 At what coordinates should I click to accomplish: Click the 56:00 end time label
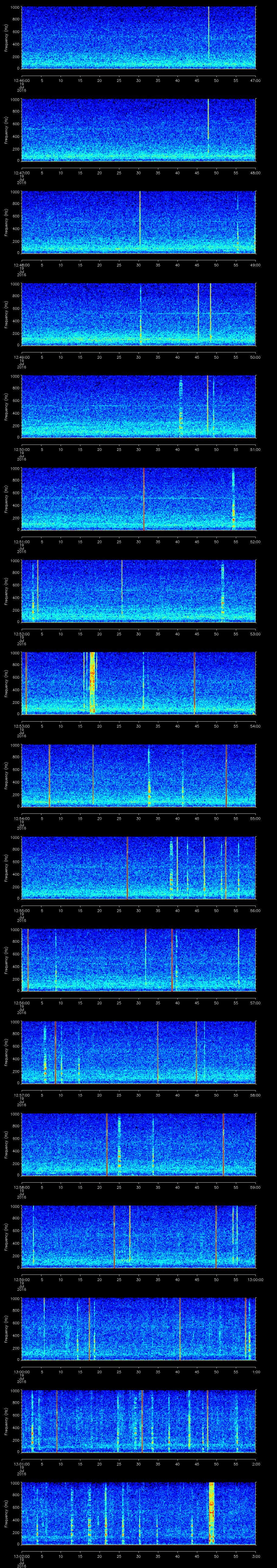tap(255, 910)
